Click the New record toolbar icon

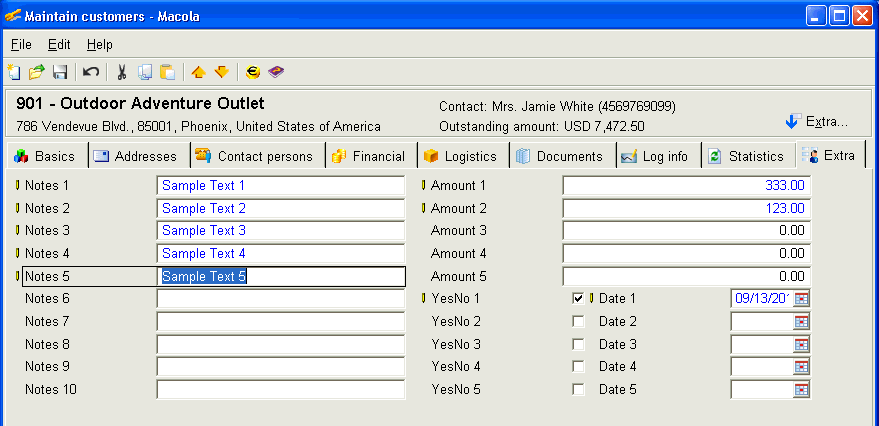[x=14, y=72]
